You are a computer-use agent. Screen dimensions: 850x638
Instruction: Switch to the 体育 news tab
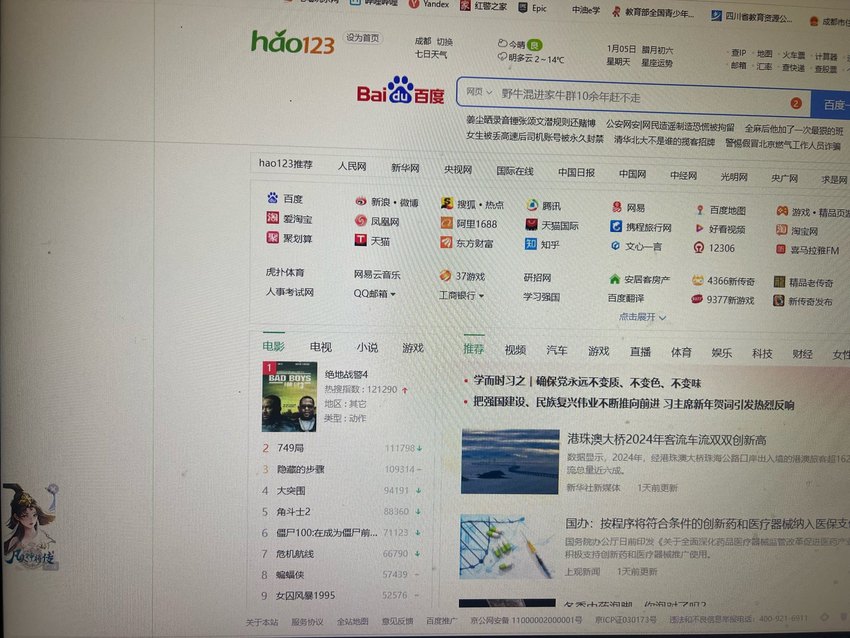tap(681, 352)
